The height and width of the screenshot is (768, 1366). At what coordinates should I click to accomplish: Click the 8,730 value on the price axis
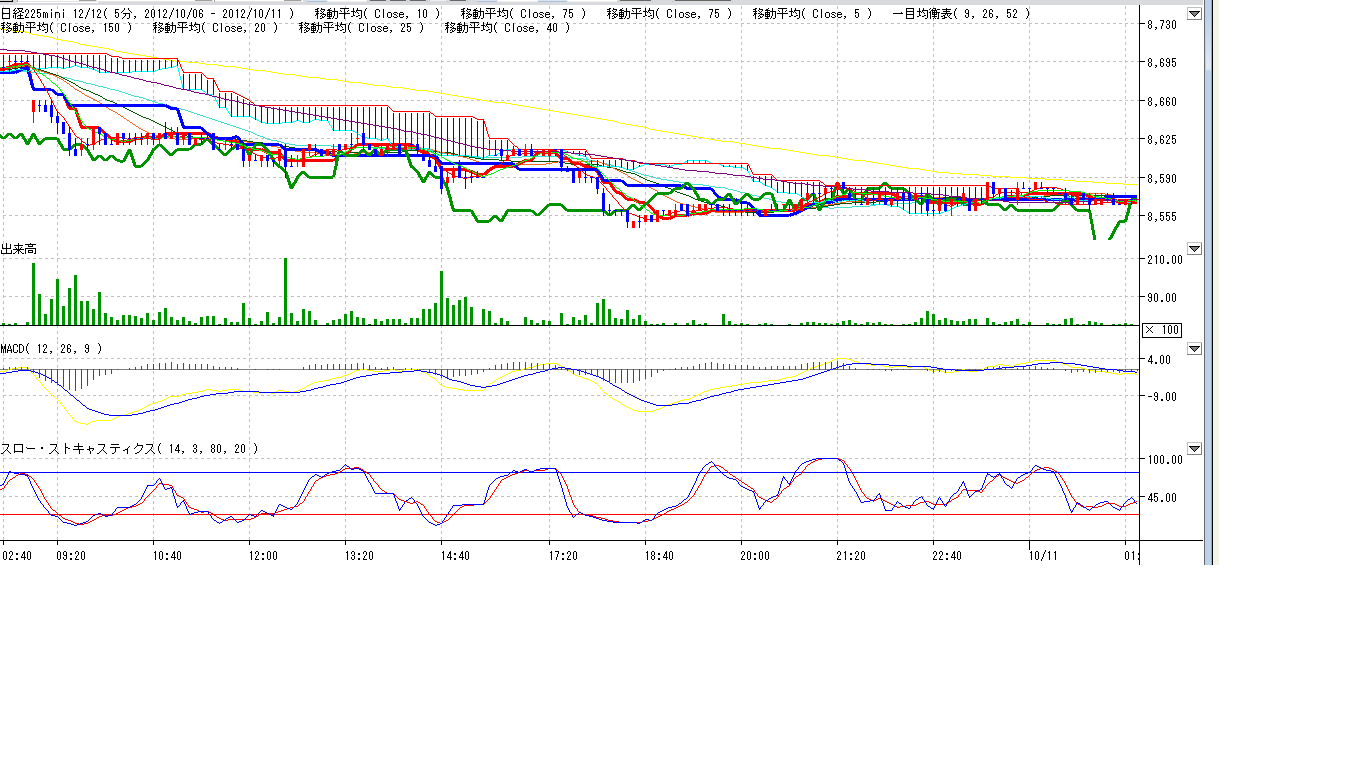1163,25
